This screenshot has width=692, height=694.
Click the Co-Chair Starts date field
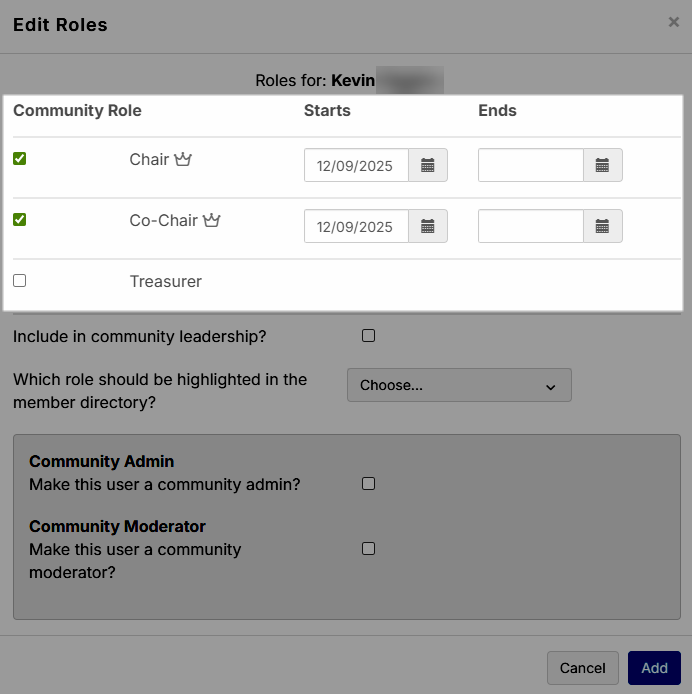coord(356,226)
